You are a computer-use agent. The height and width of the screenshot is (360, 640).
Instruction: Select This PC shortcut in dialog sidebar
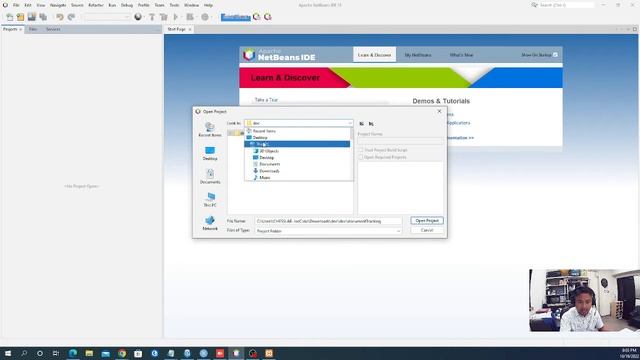point(210,200)
